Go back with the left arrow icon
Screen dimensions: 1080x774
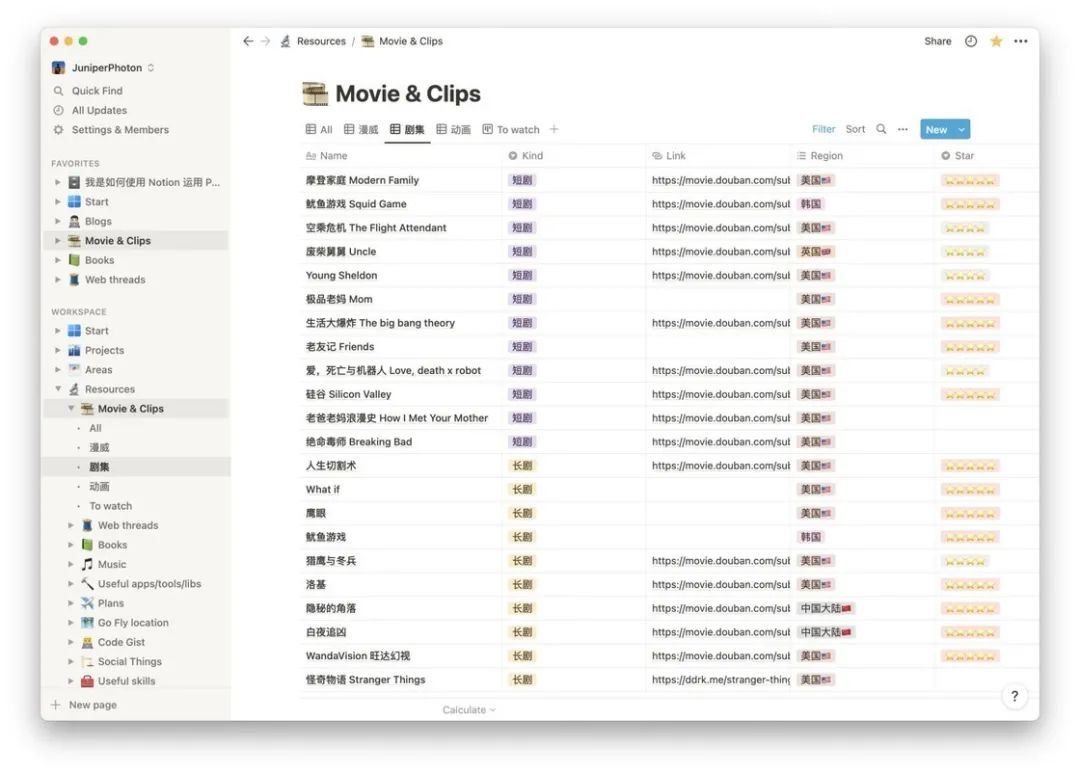[x=248, y=41]
